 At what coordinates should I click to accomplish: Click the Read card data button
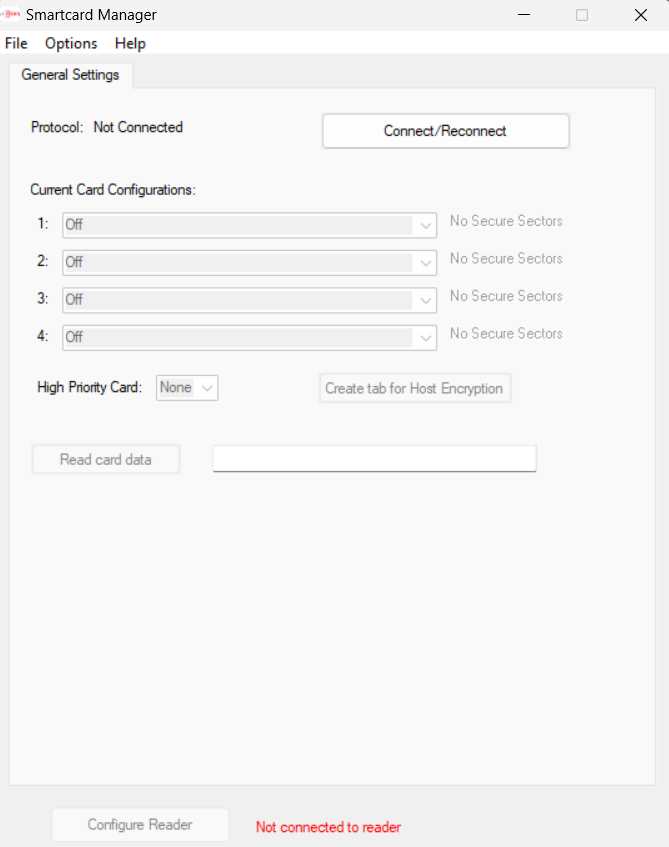pos(105,459)
